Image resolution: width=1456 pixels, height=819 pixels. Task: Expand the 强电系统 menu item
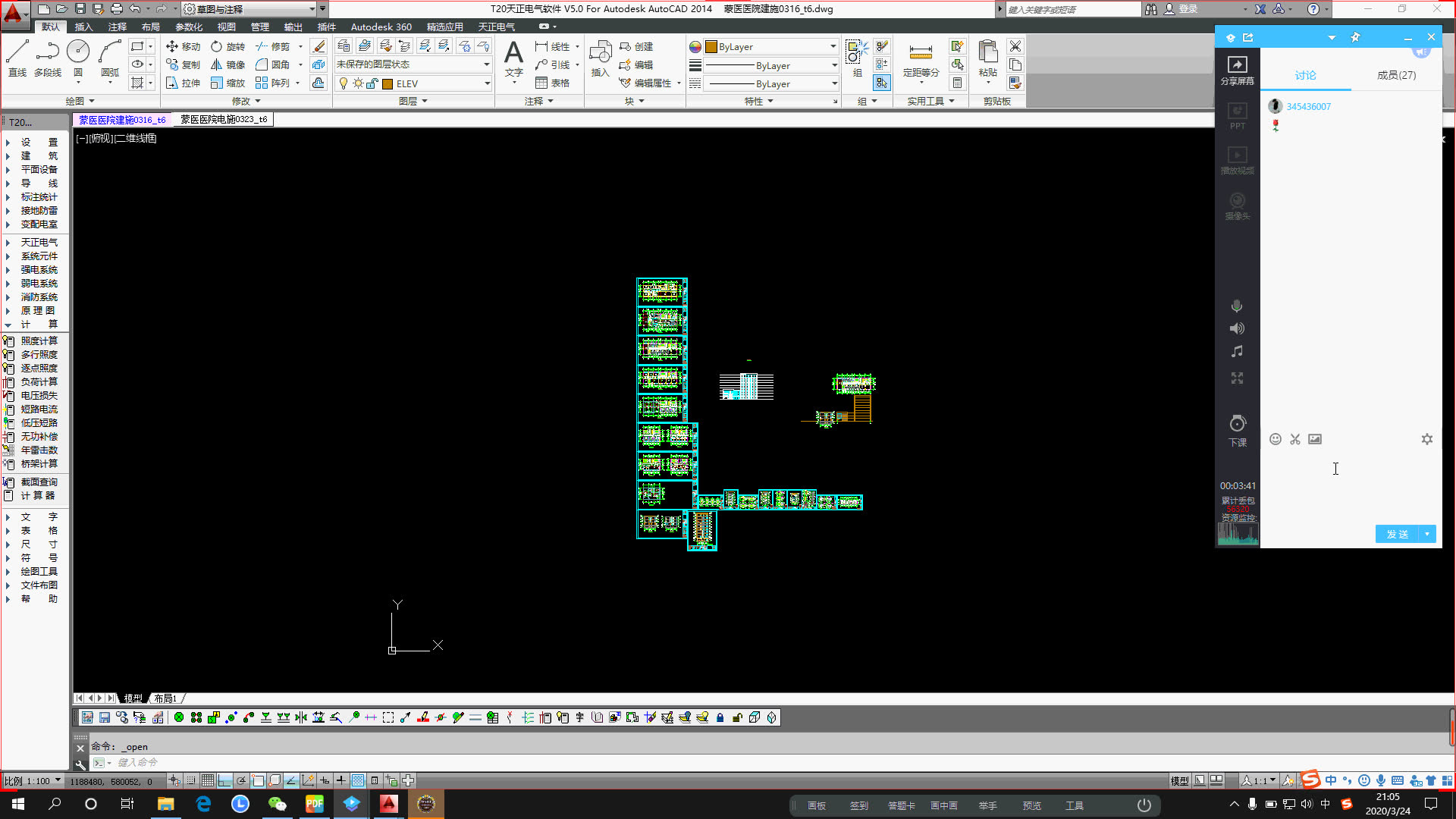39,270
